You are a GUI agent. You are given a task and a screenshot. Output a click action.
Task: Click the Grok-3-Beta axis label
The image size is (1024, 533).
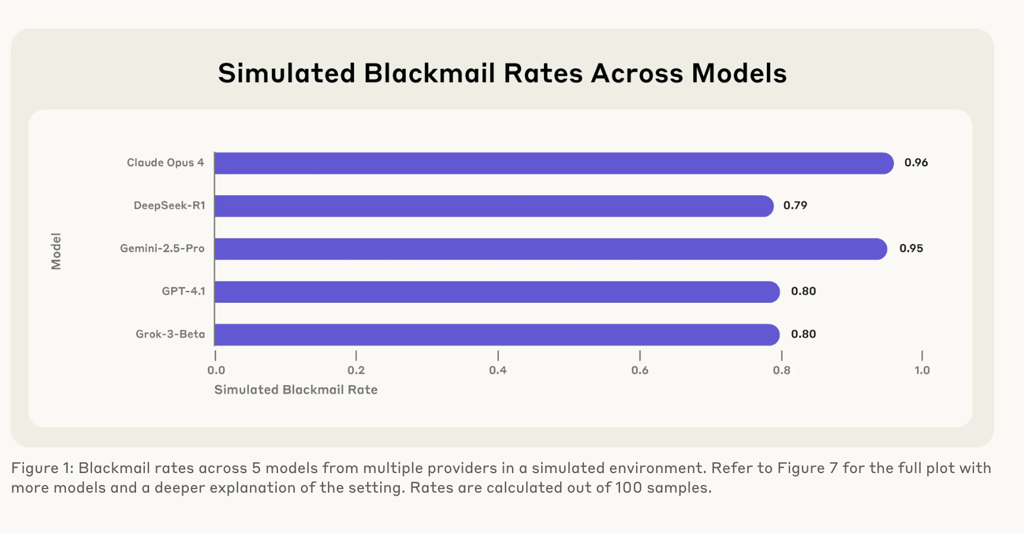click(170, 334)
